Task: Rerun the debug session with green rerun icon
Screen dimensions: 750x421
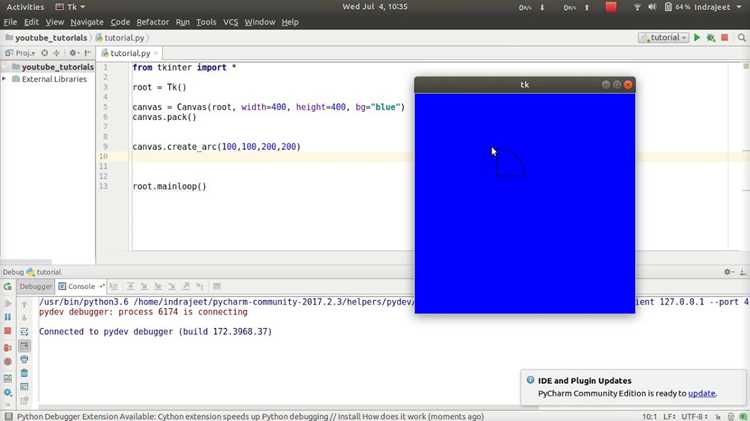Action: 8,287
